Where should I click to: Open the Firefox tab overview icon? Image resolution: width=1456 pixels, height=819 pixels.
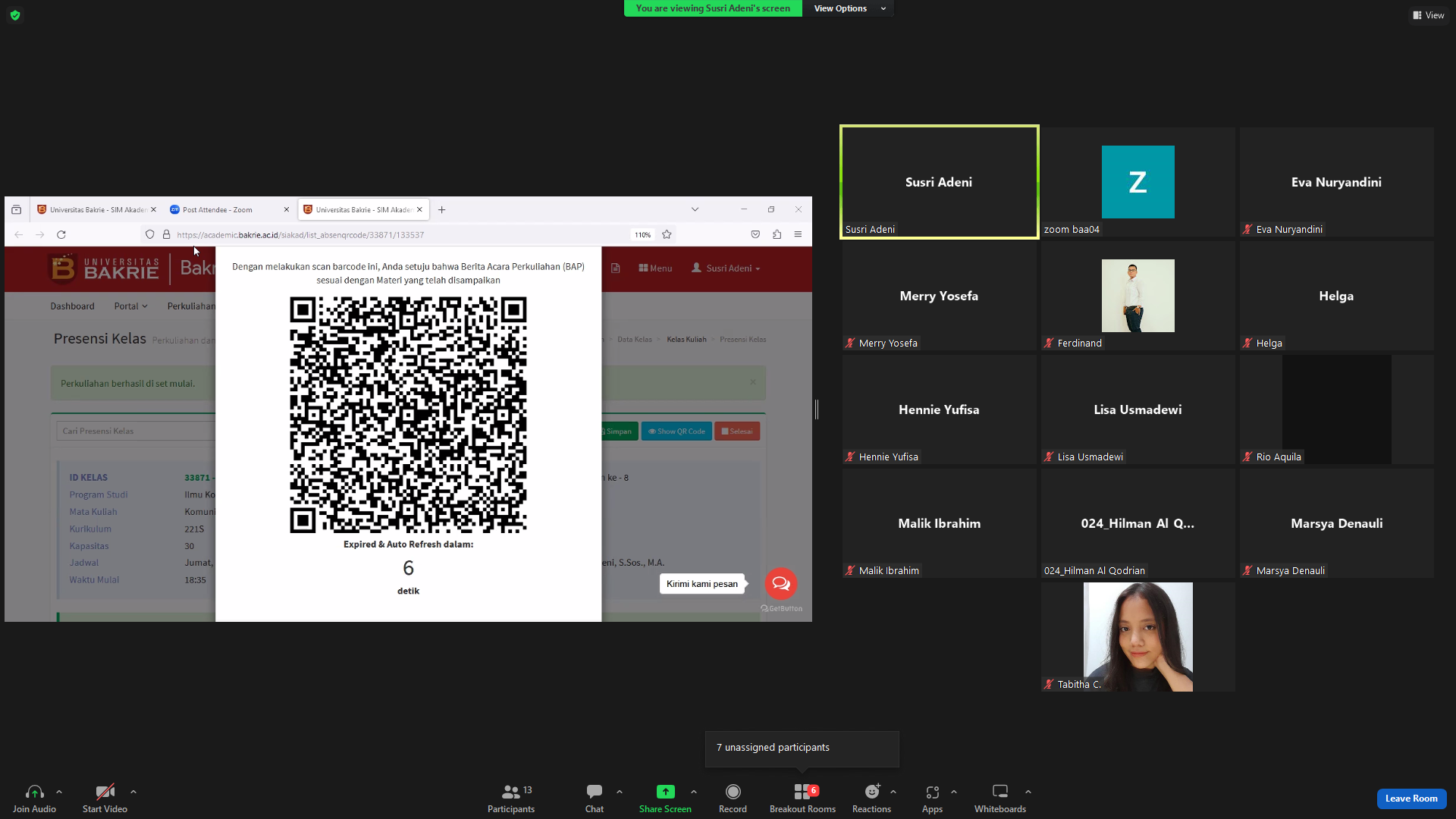pos(16,210)
